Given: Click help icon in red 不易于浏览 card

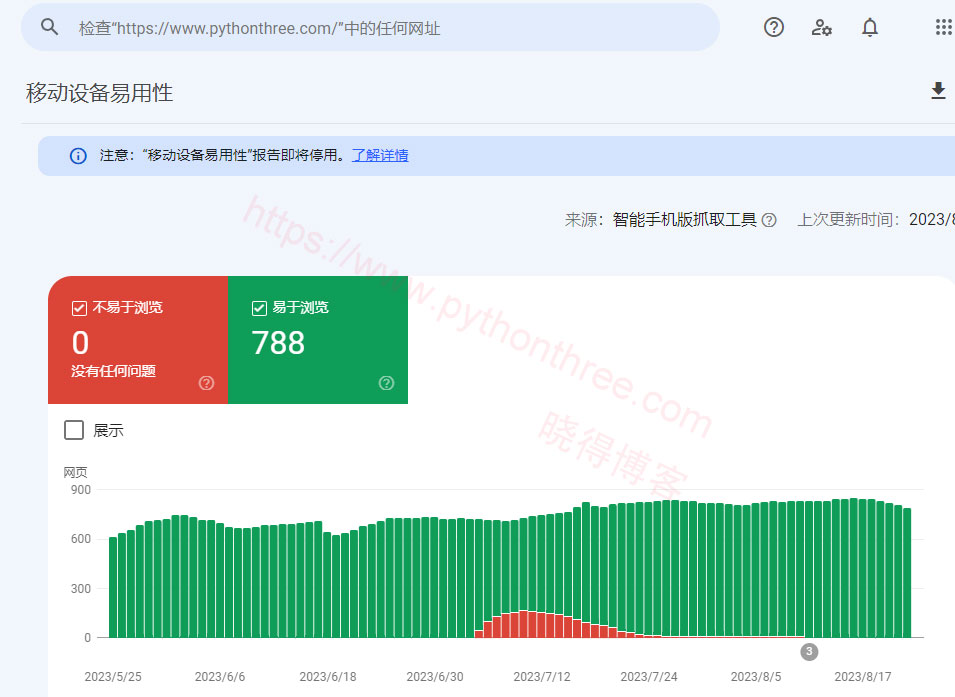Looking at the screenshot, I should click(x=207, y=383).
